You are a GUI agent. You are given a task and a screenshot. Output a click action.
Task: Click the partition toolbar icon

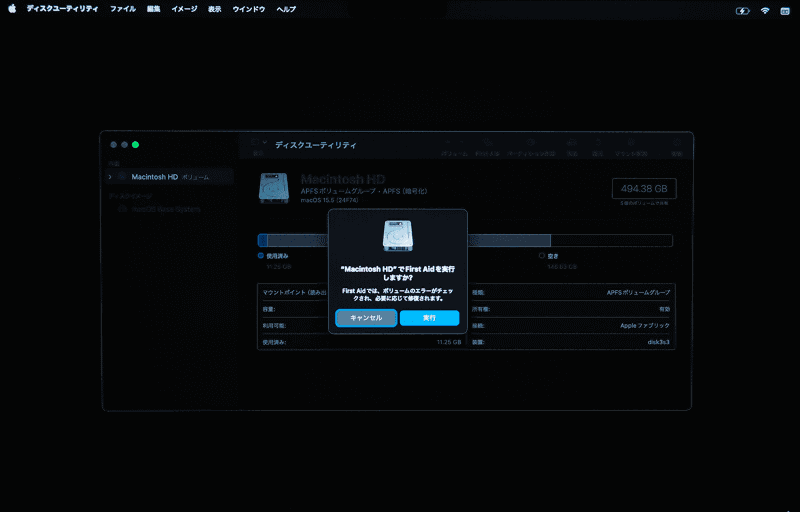coord(531,143)
